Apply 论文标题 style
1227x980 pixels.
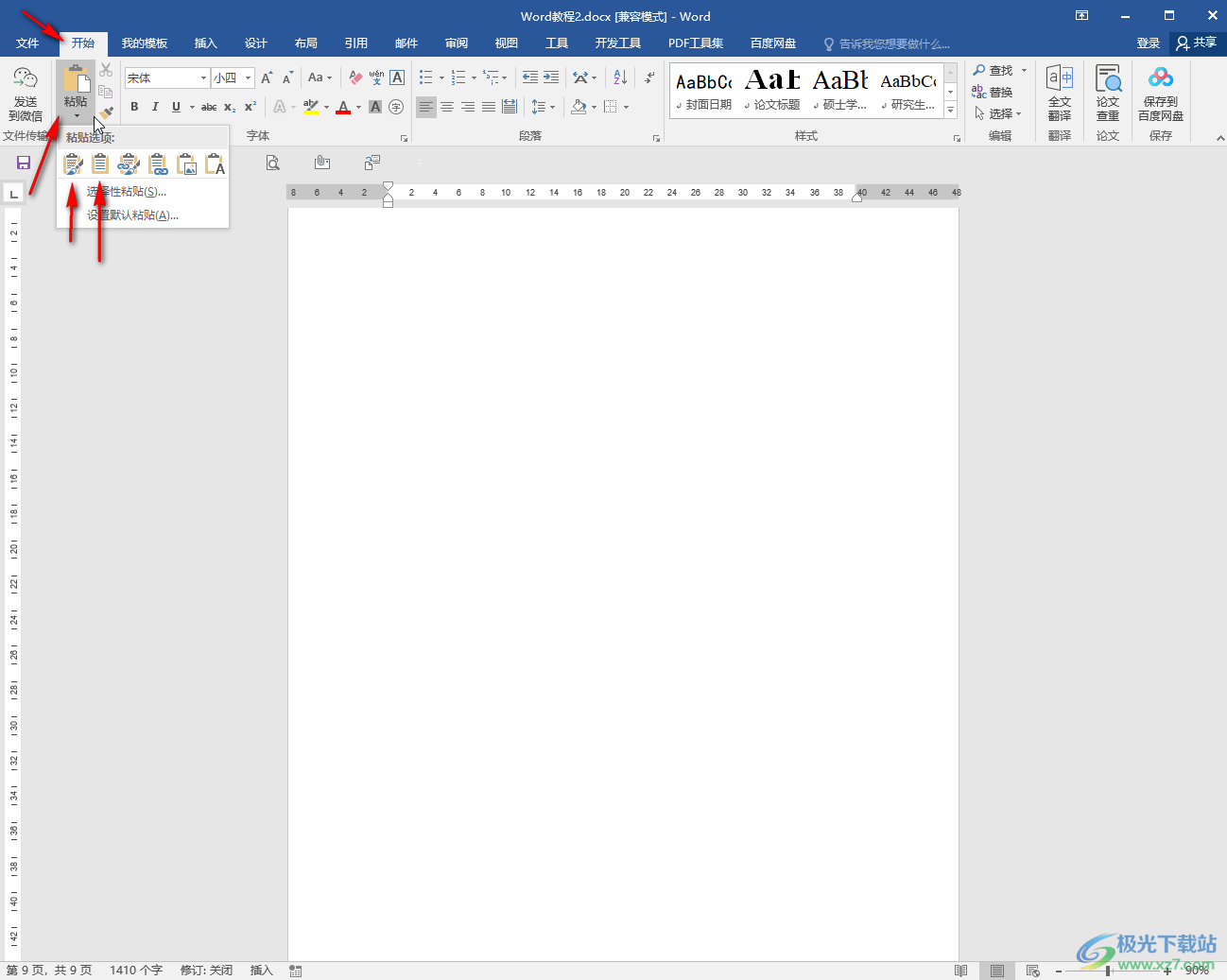772,90
